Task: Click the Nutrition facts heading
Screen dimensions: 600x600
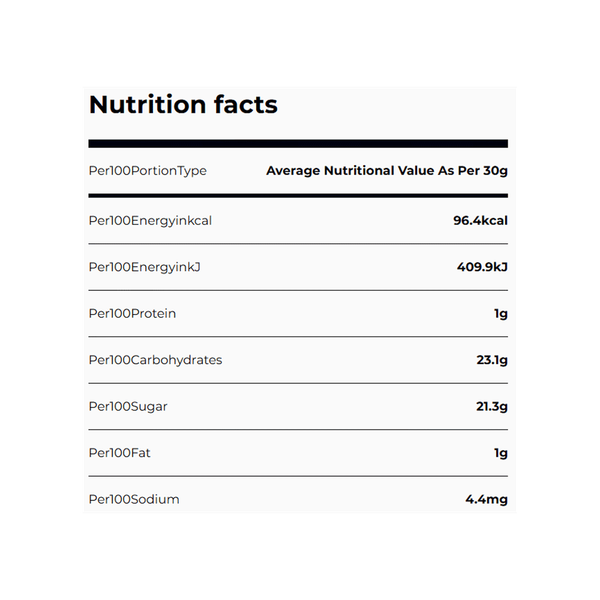Action: (183, 105)
